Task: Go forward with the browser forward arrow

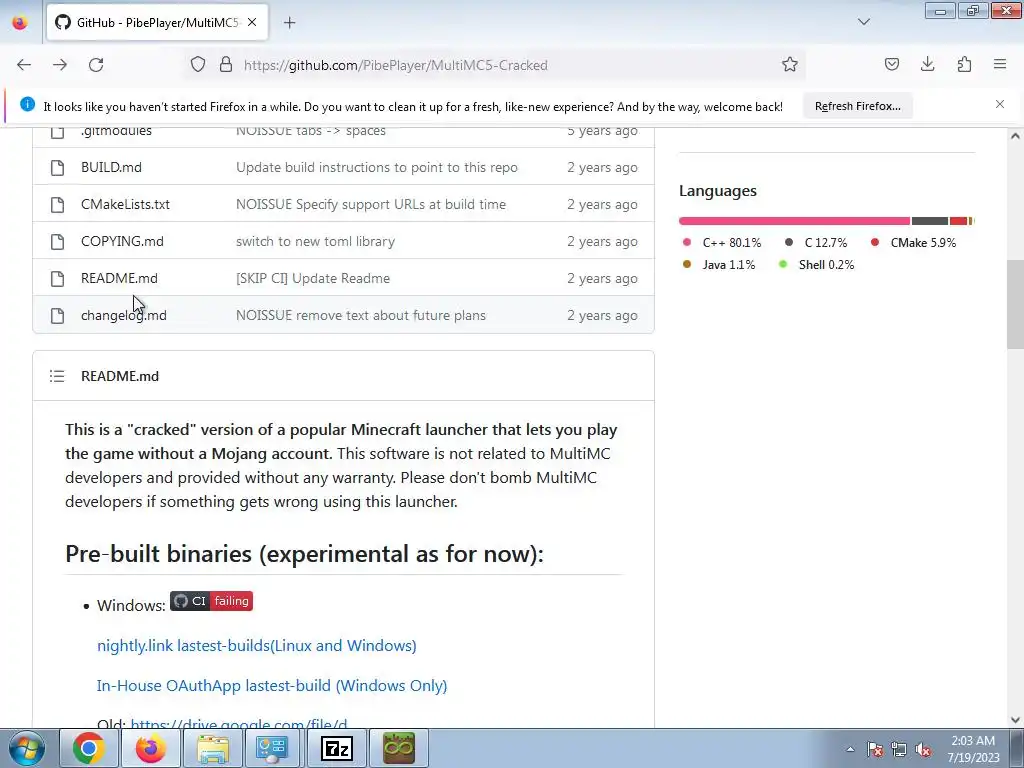Action: click(x=60, y=65)
